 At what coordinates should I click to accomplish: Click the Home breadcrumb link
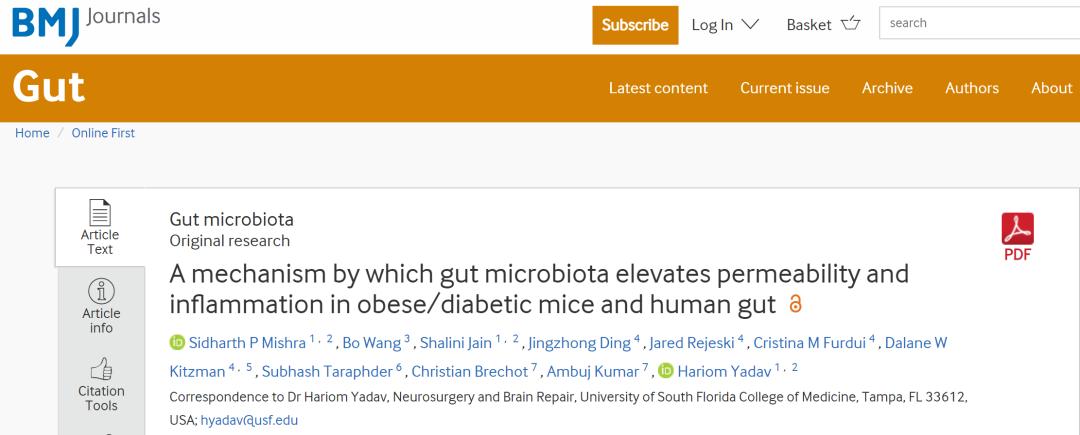click(x=32, y=133)
